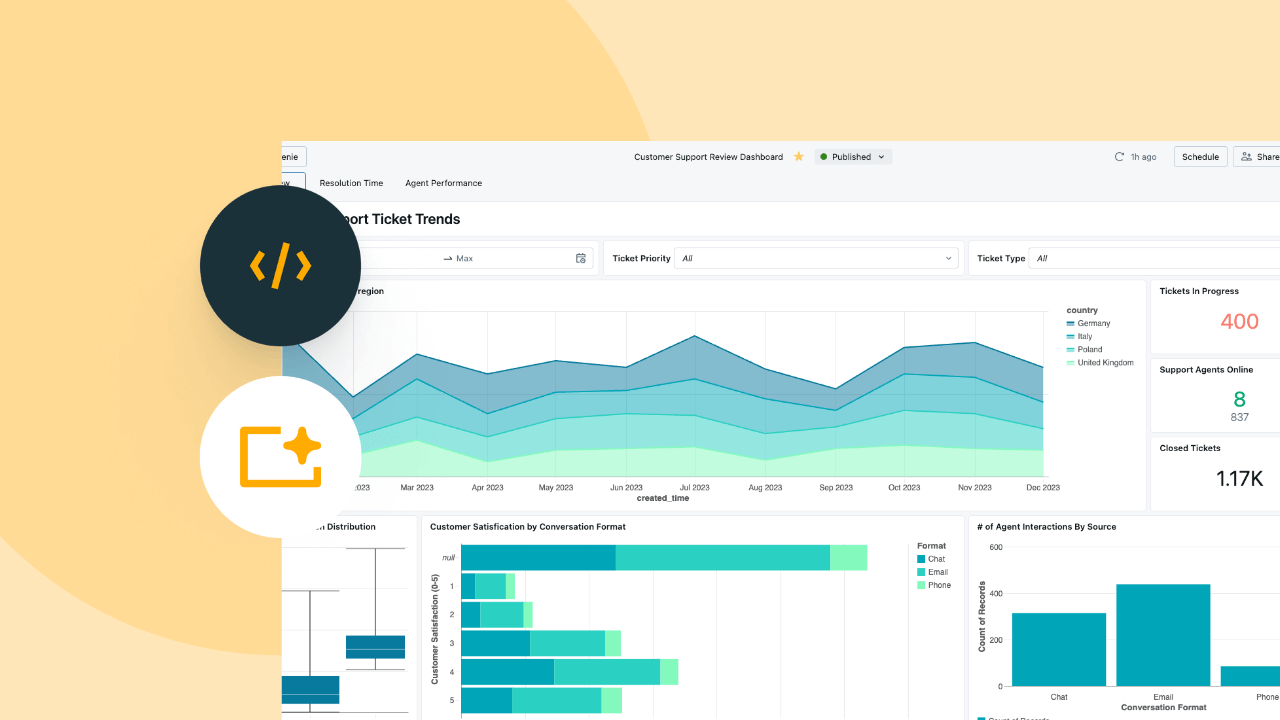Screen dimensions: 1280x720
Task: Toggle Email series in Format legend
Action: point(937,572)
